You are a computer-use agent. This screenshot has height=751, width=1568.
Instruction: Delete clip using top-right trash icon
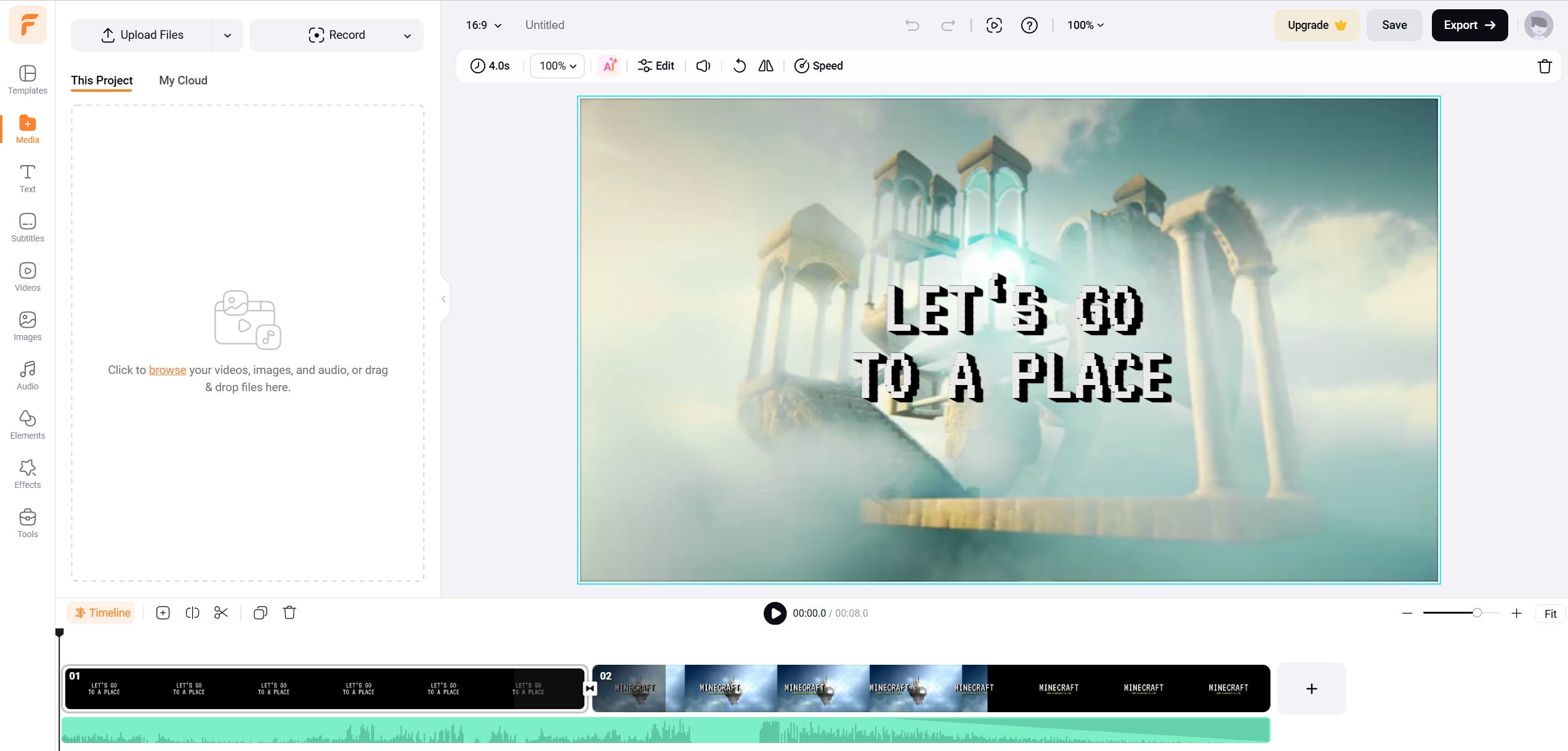click(1545, 66)
